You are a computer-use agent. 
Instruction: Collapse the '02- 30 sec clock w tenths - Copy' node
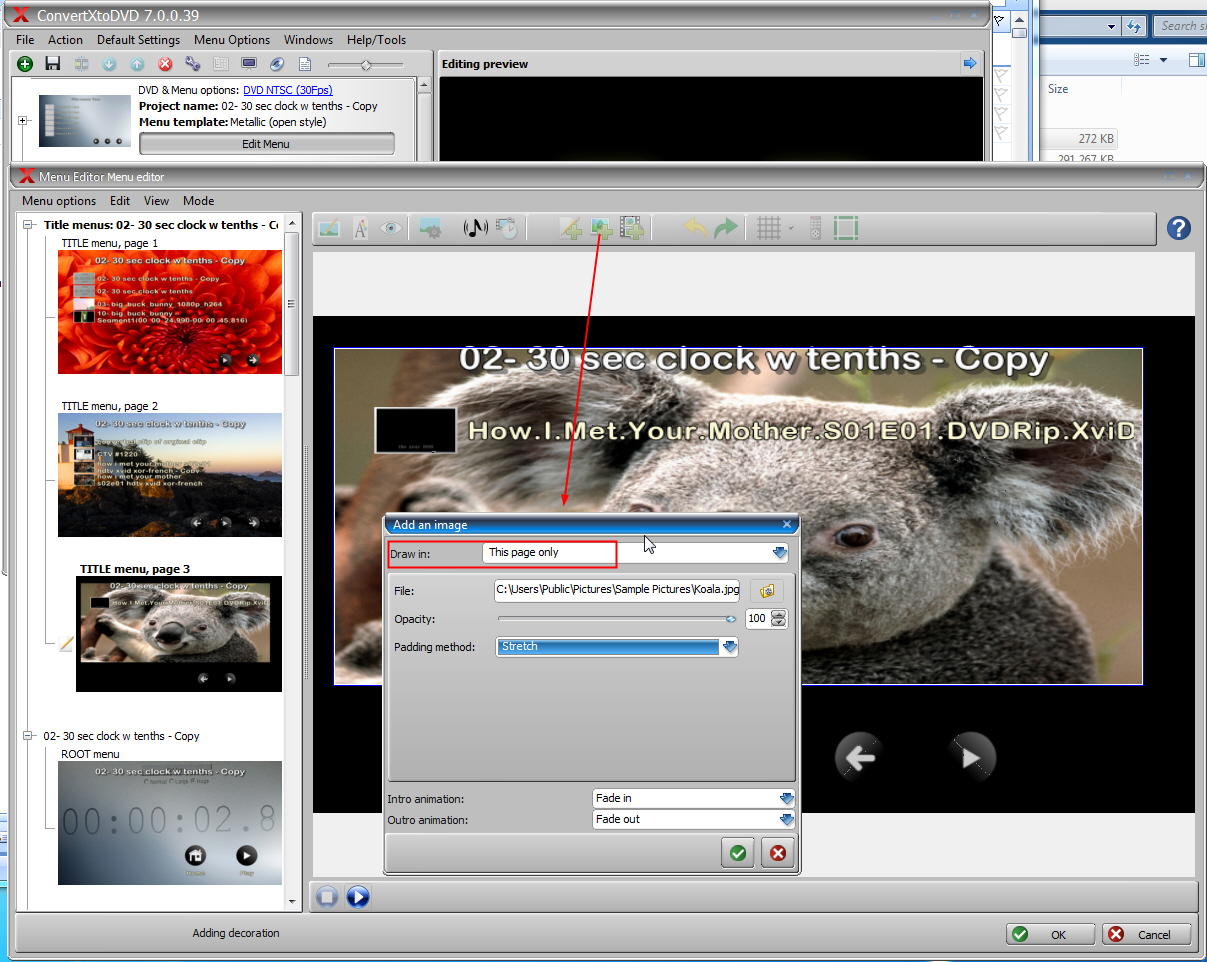coord(28,736)
